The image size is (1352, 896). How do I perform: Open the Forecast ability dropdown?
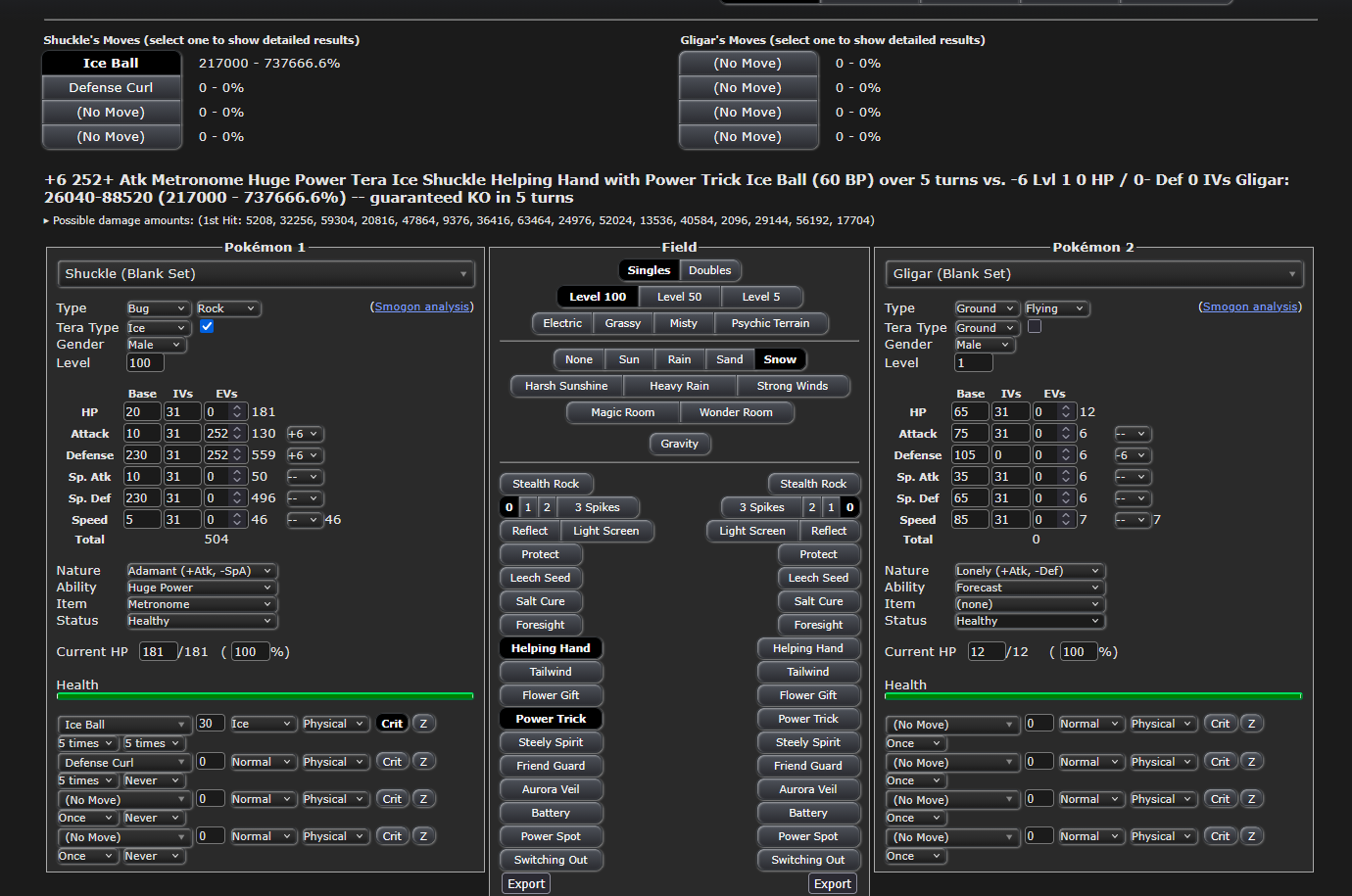1030,588
